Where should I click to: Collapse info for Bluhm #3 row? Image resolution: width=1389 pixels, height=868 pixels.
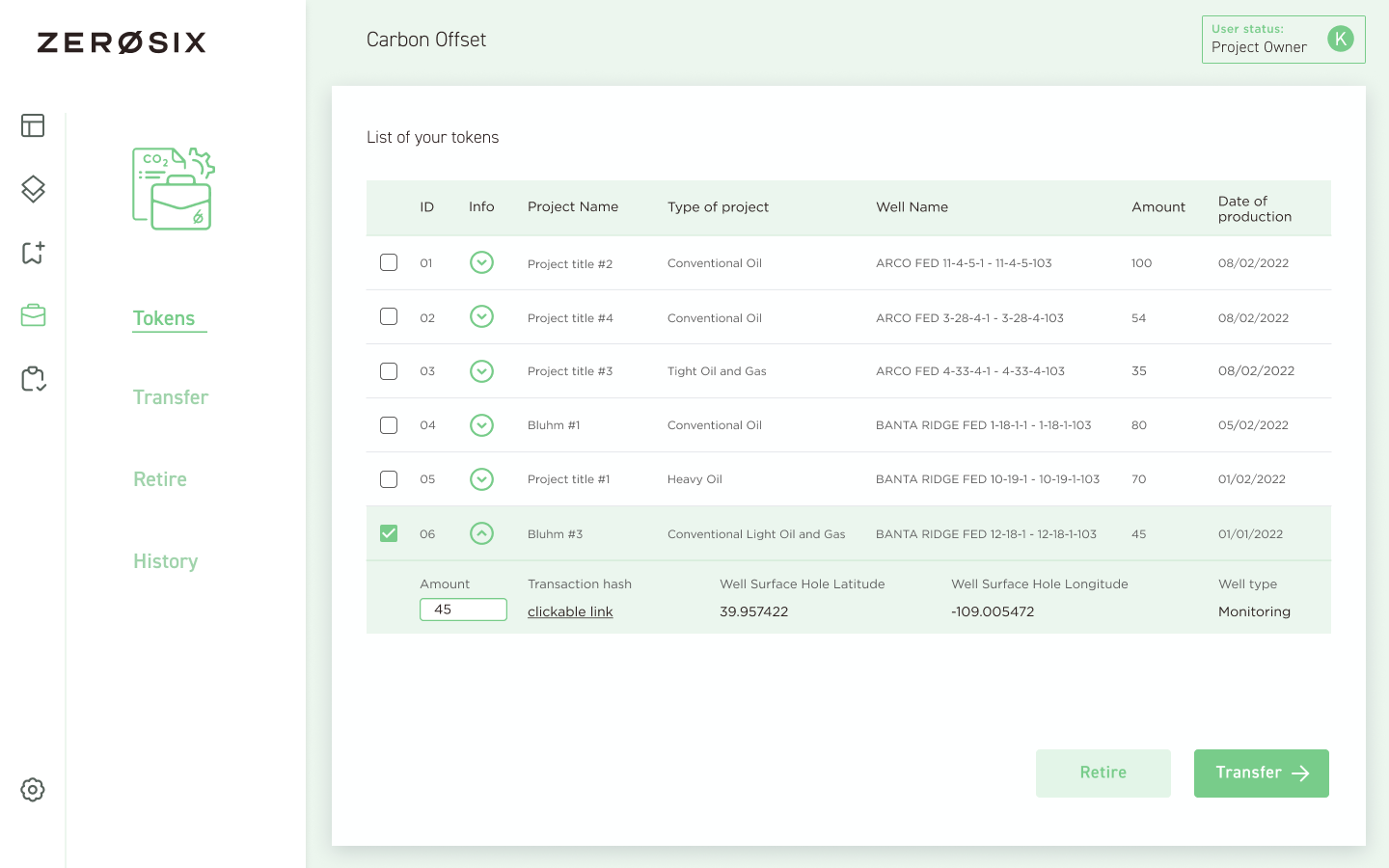click(x=481, y=533)
